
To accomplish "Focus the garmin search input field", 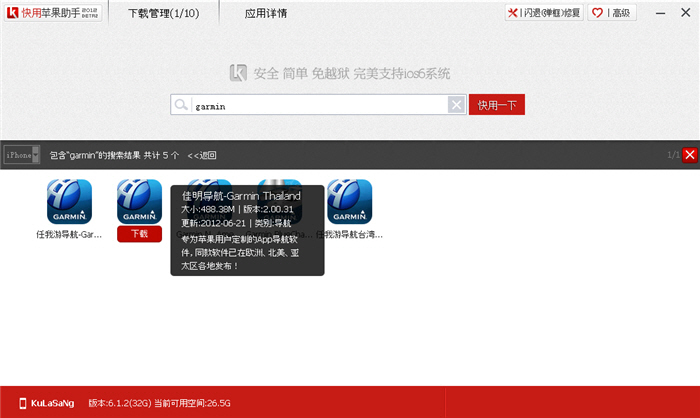I will point(319,105).
